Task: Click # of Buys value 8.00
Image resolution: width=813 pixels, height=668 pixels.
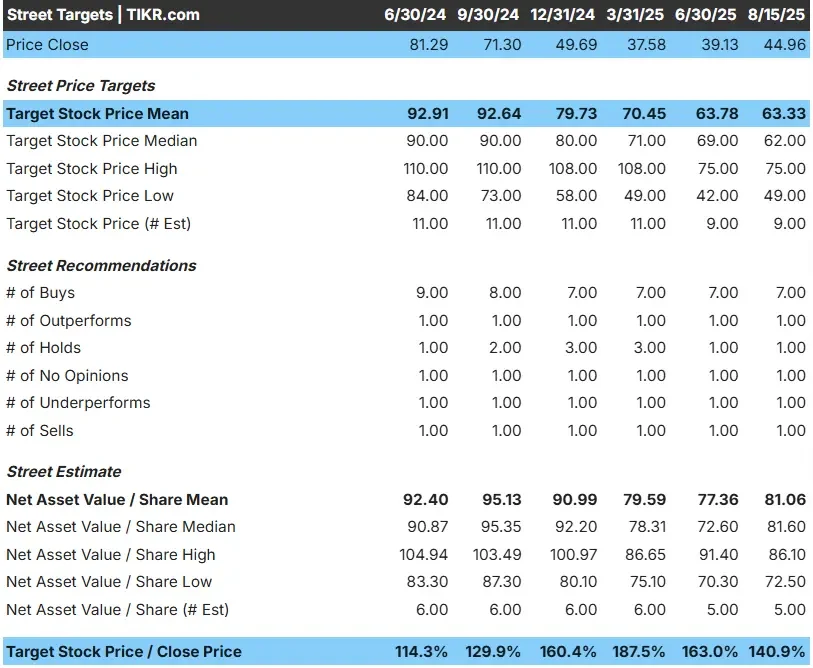Action: point(505,293)
